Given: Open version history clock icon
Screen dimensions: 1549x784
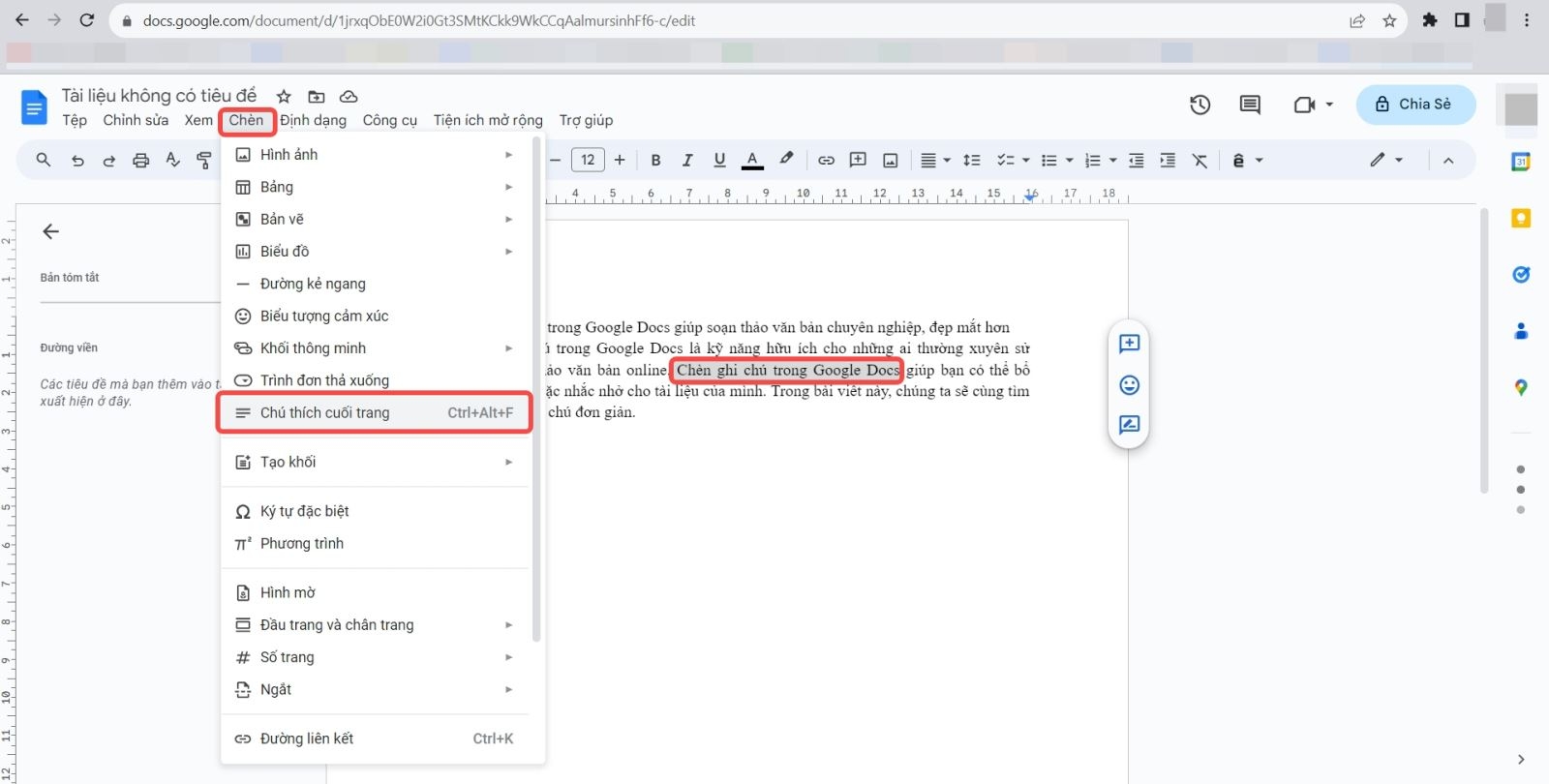Looking at the screenshot, I should pos(1200,105).
